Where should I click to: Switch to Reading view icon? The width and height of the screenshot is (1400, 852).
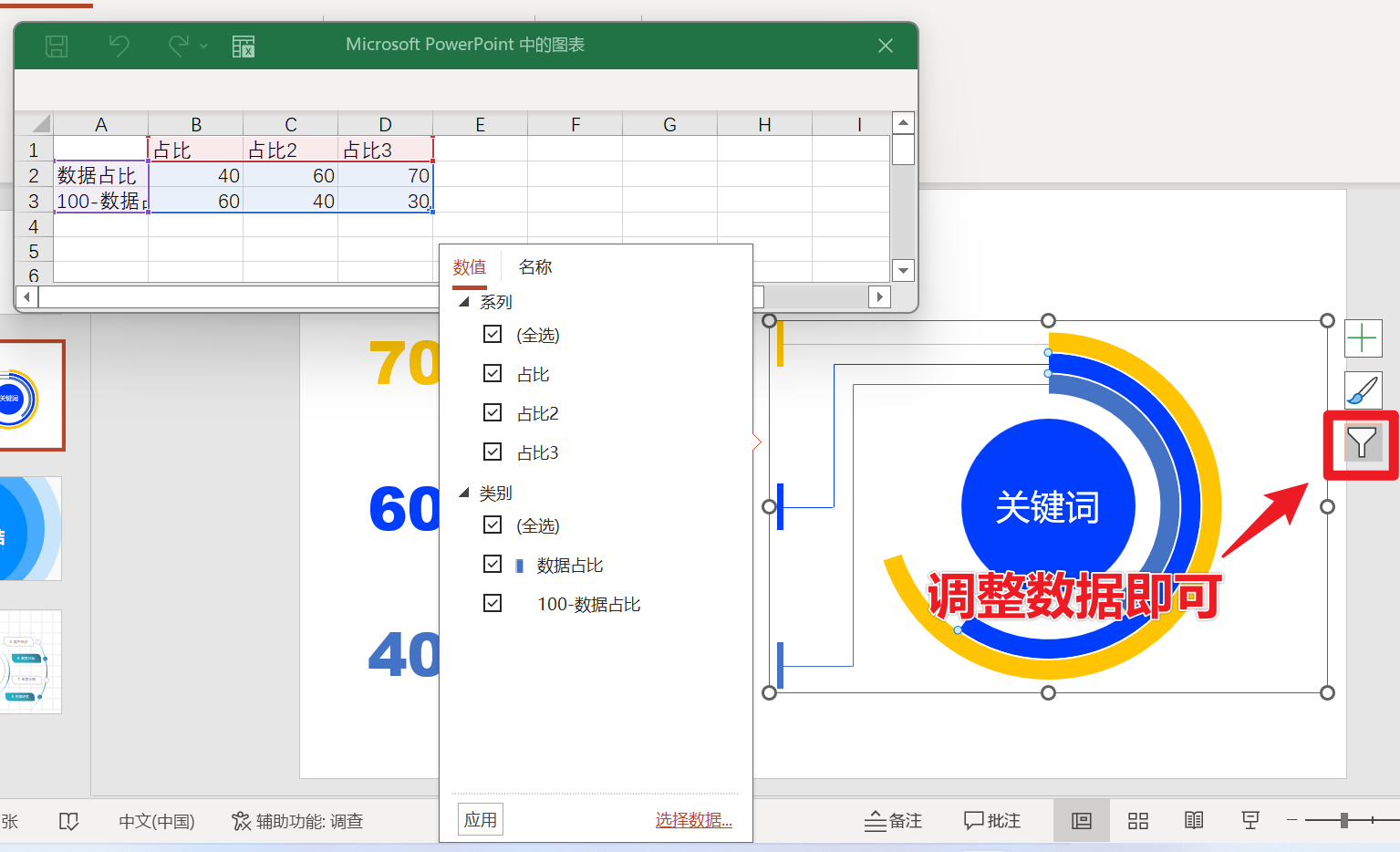pos(1194,821)
